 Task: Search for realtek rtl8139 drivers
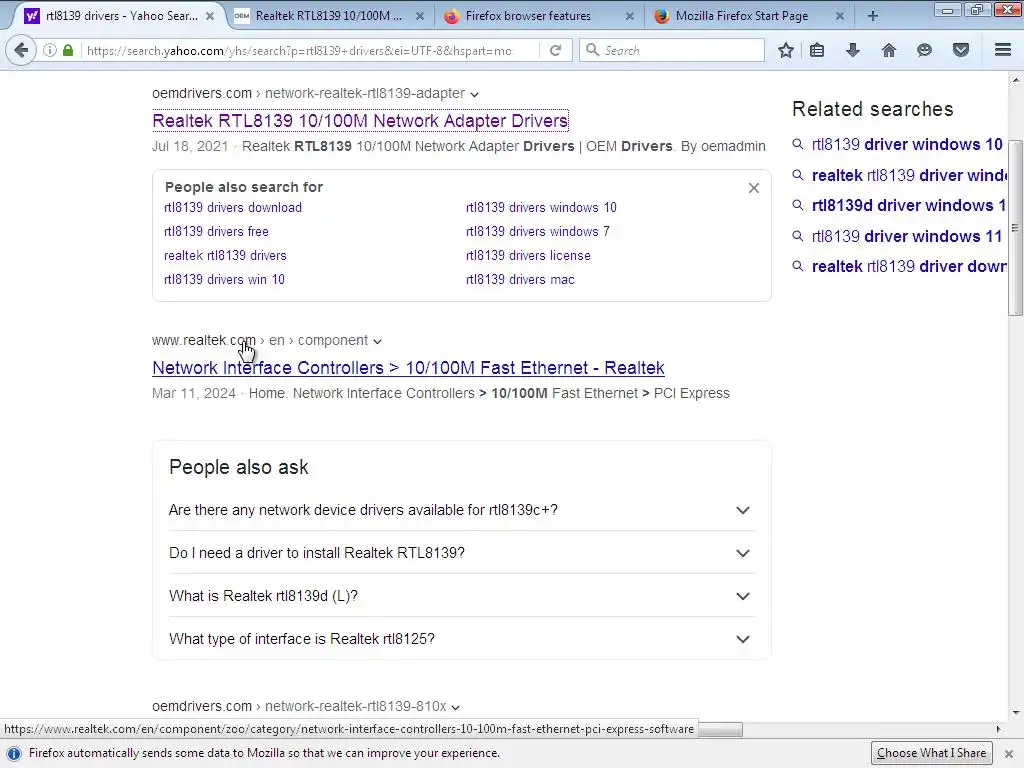pyautogui.click(x=225, y=255)
